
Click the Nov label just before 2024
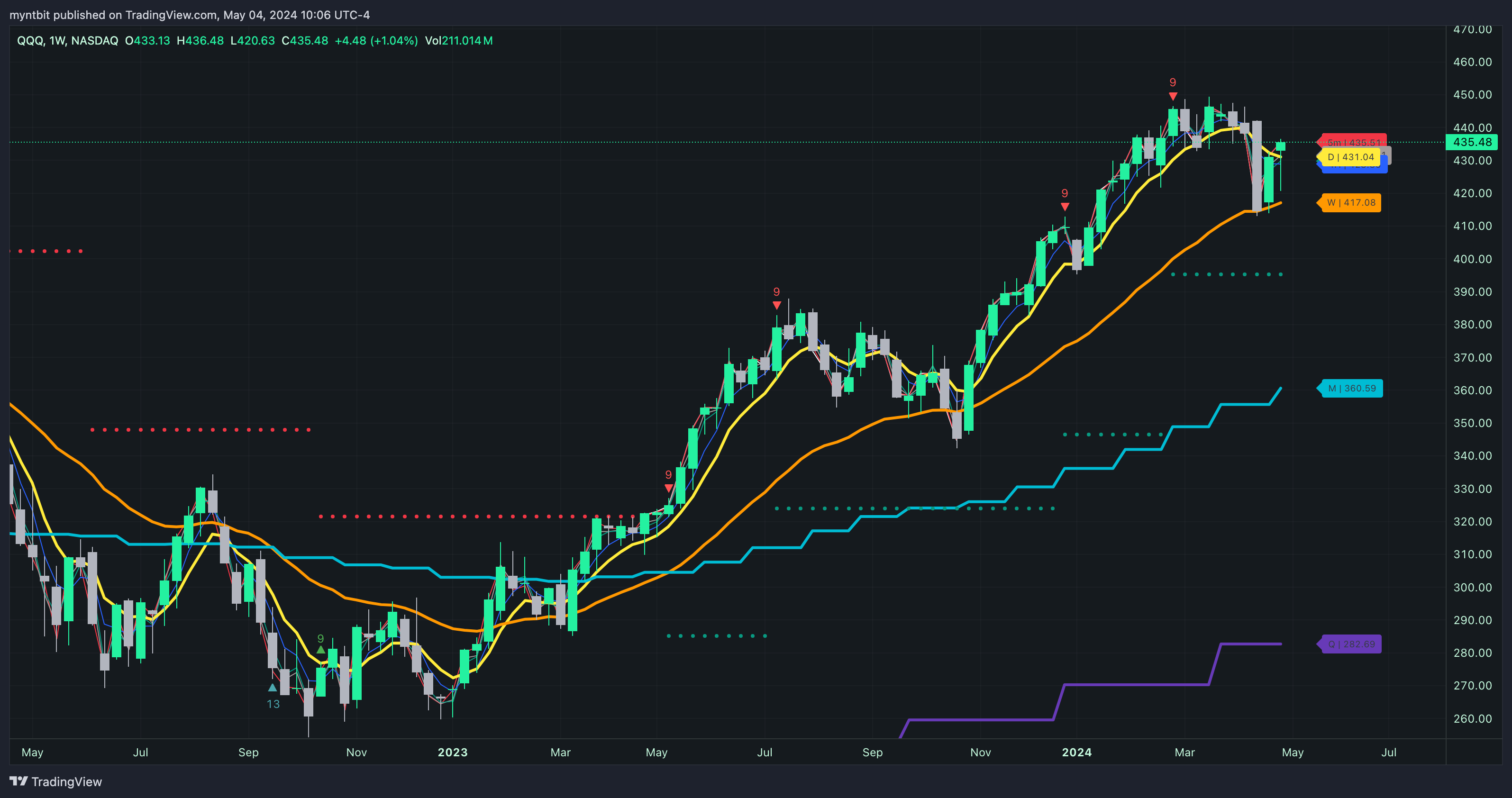pos(980,752)
